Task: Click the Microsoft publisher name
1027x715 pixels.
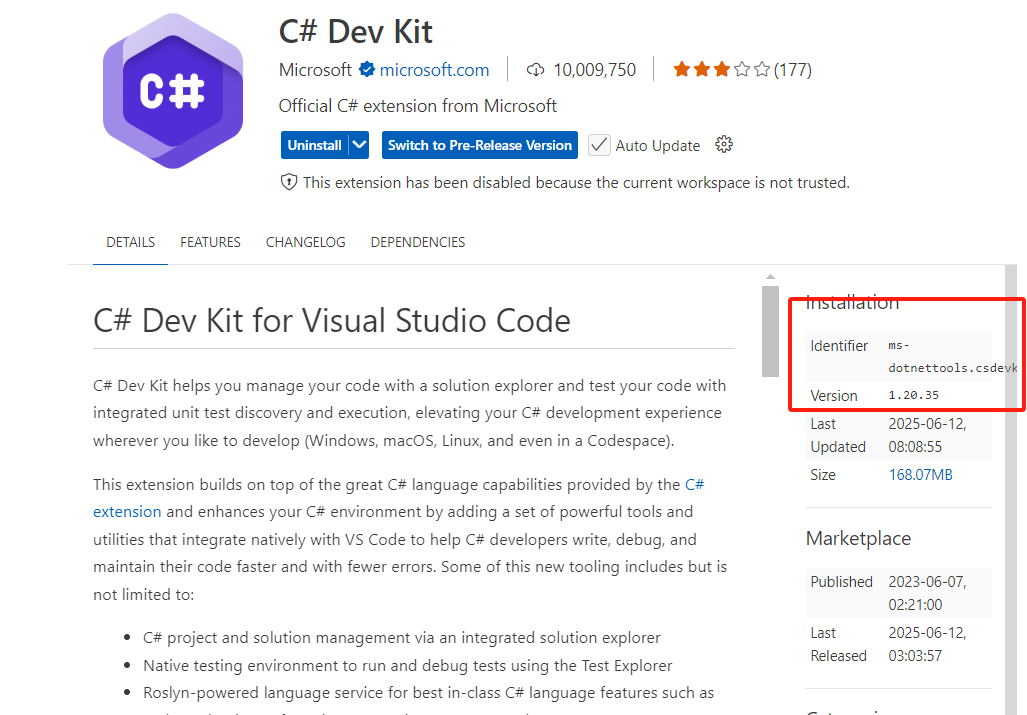Action: pyautogui.click(x=315, y=69)
